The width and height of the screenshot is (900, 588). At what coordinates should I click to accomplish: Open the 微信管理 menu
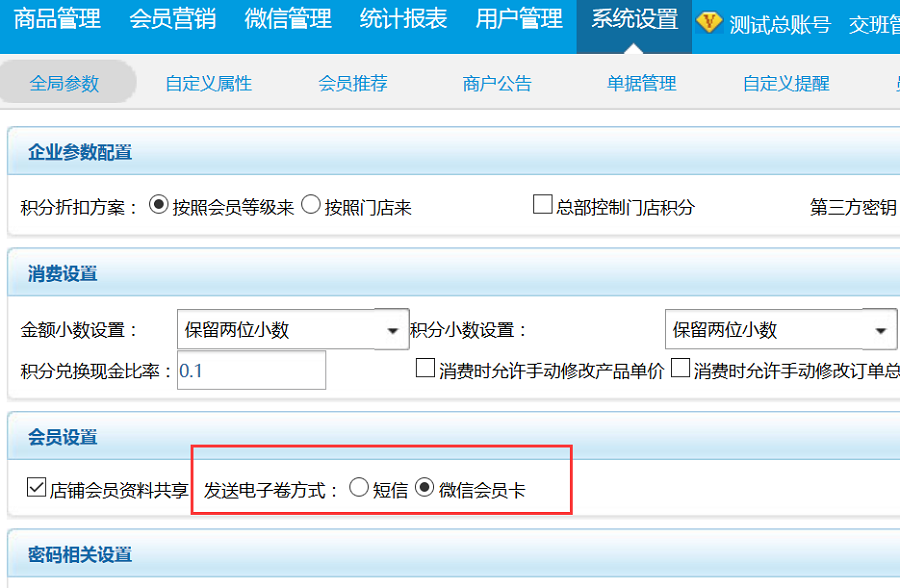288,20
